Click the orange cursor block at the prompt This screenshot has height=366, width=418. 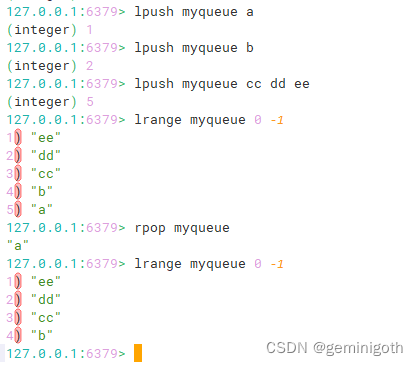coord(138,353)
